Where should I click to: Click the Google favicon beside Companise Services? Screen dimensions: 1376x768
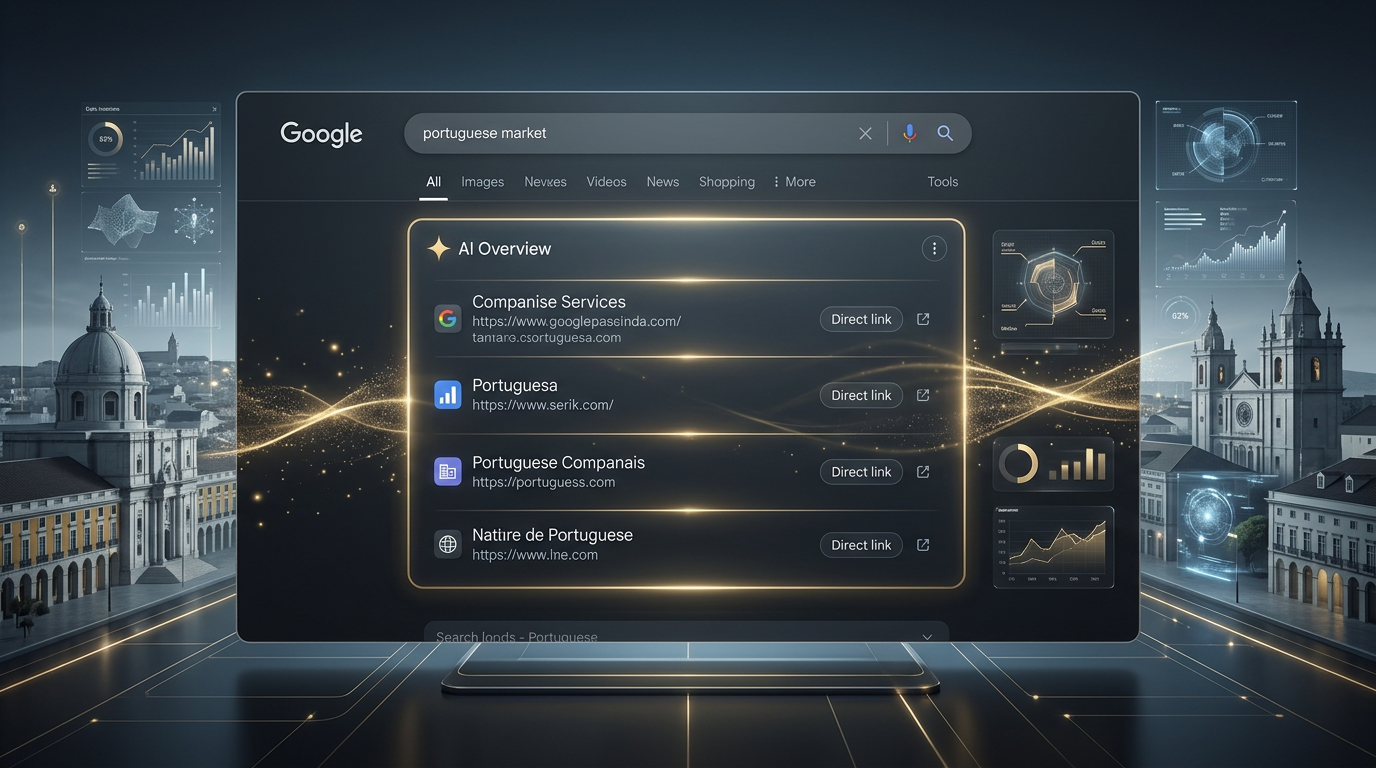pyautogui.click(x=447, y=319)
